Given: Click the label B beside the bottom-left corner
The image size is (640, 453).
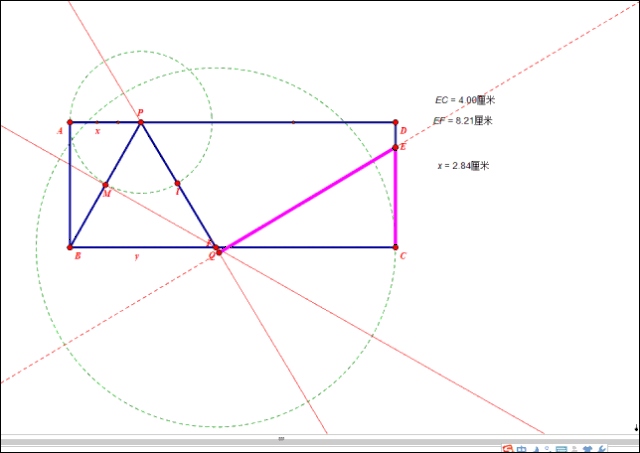Looking at the screenshot, I should tap(78, 256).
